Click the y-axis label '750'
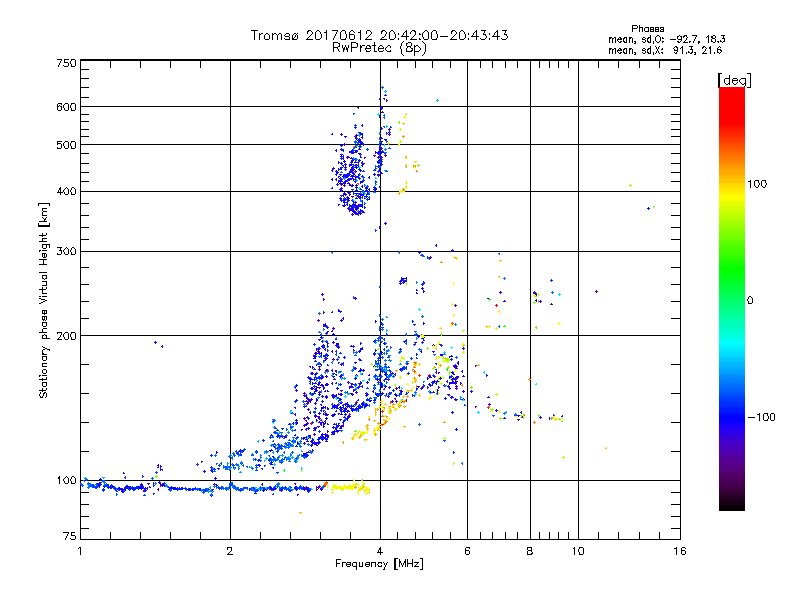This screenshot has width=800, height=600. (66, 63)
